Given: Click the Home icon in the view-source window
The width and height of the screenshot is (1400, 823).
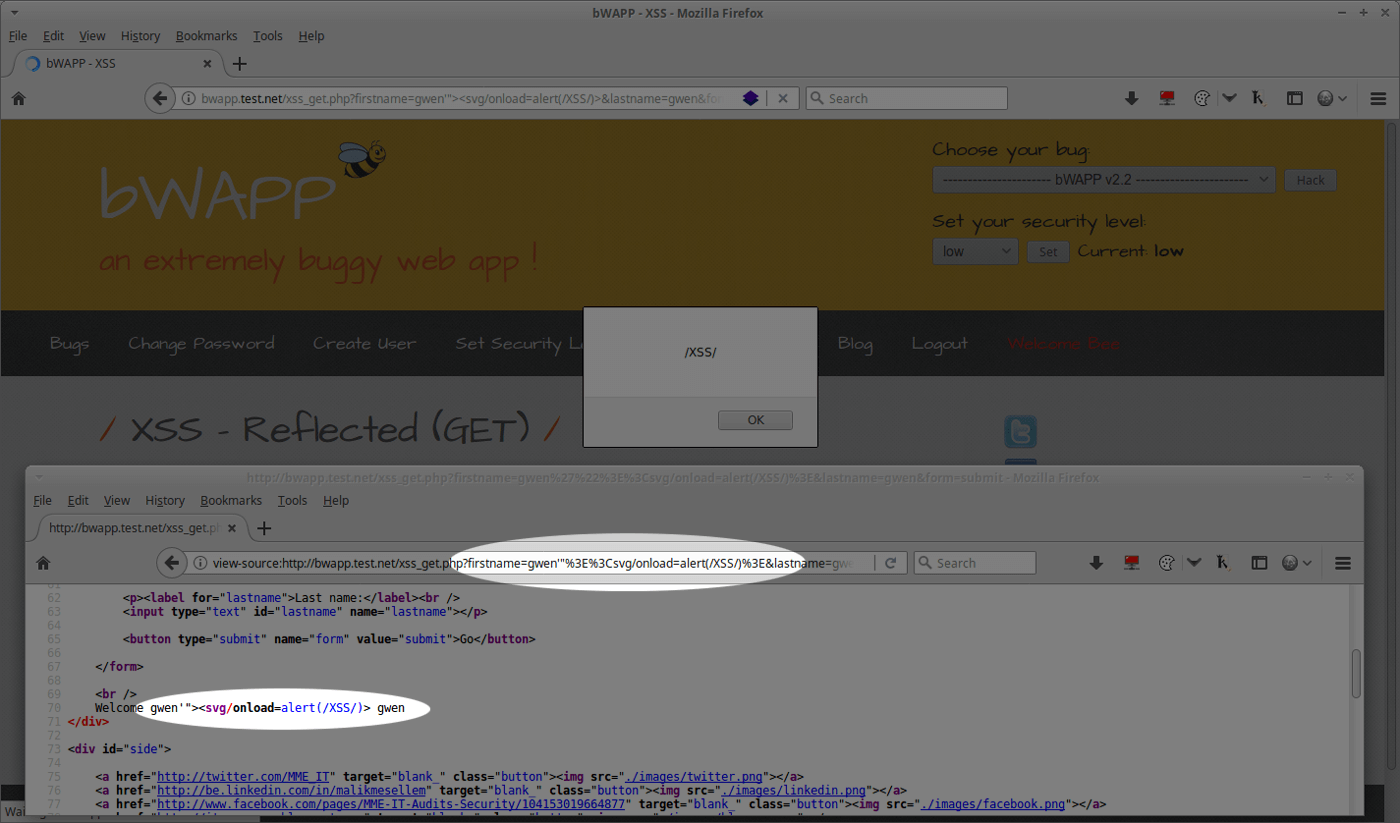Looking at the screenshot, I should tap(43, 563).
